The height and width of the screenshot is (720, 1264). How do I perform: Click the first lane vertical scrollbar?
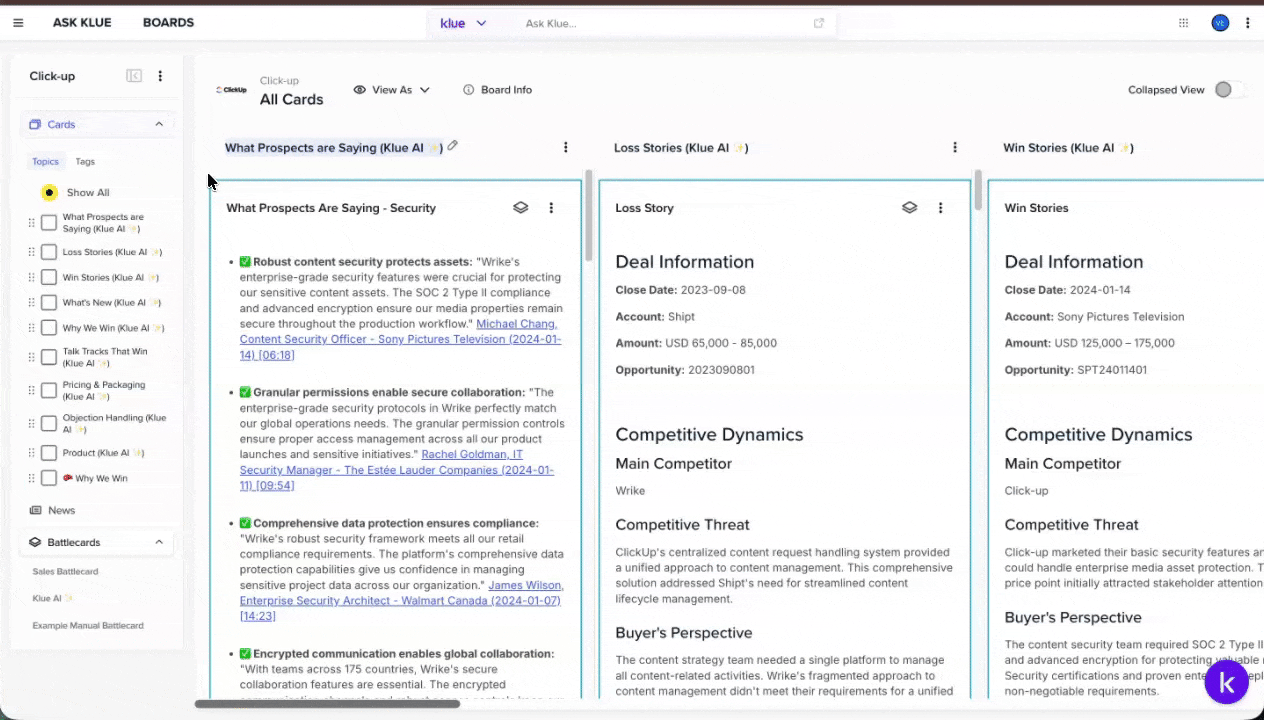coord(588,215)
